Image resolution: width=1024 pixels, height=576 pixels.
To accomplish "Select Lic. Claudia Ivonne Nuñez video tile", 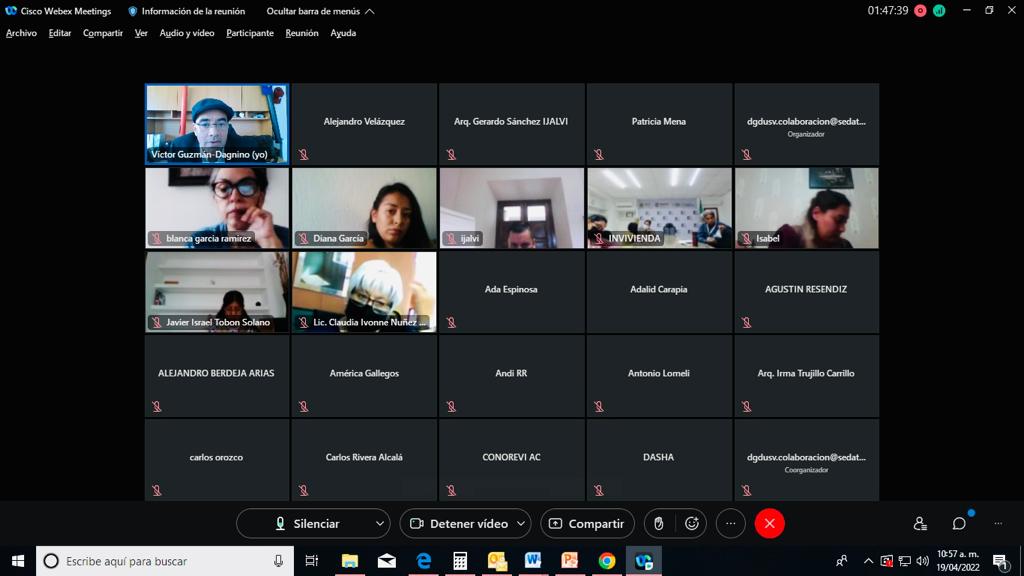I will point(364,292).
